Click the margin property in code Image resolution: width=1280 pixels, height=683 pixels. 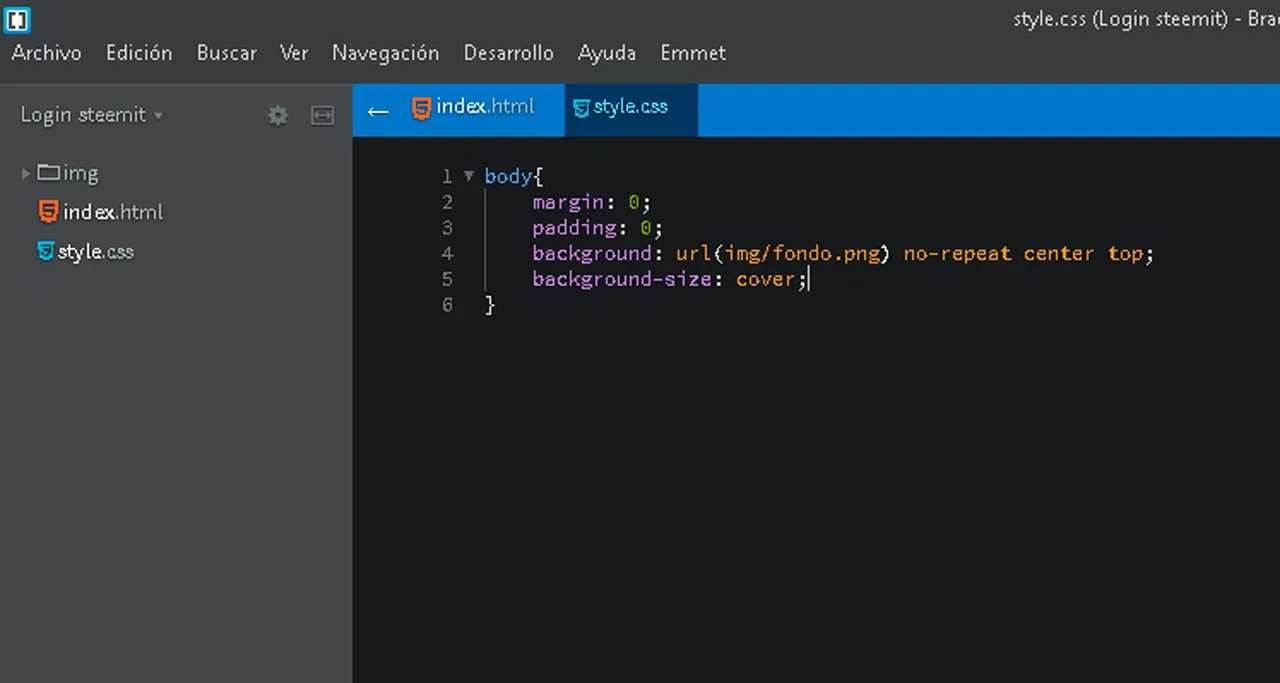tap(568, 202)
